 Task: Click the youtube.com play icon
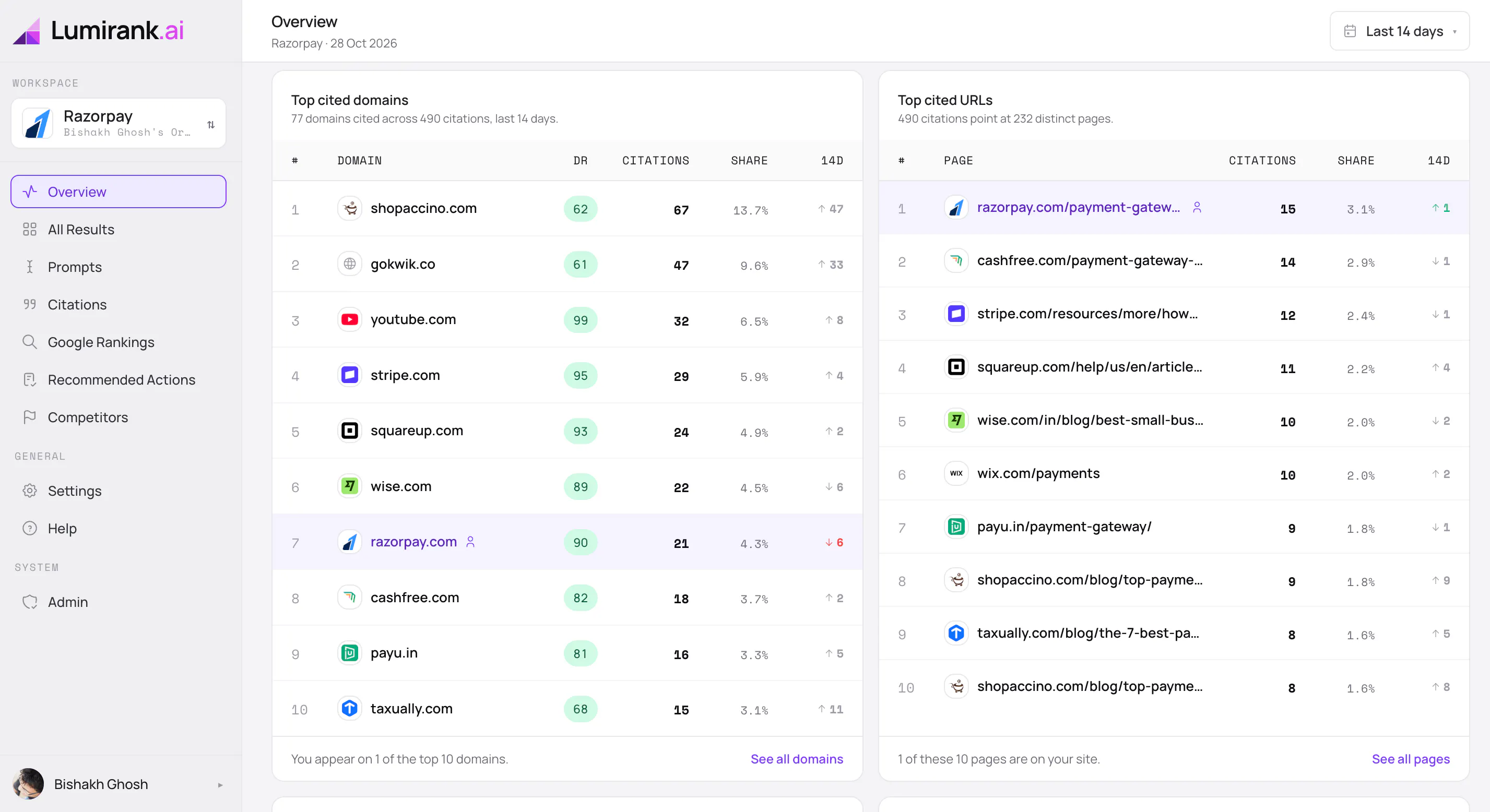350,320
